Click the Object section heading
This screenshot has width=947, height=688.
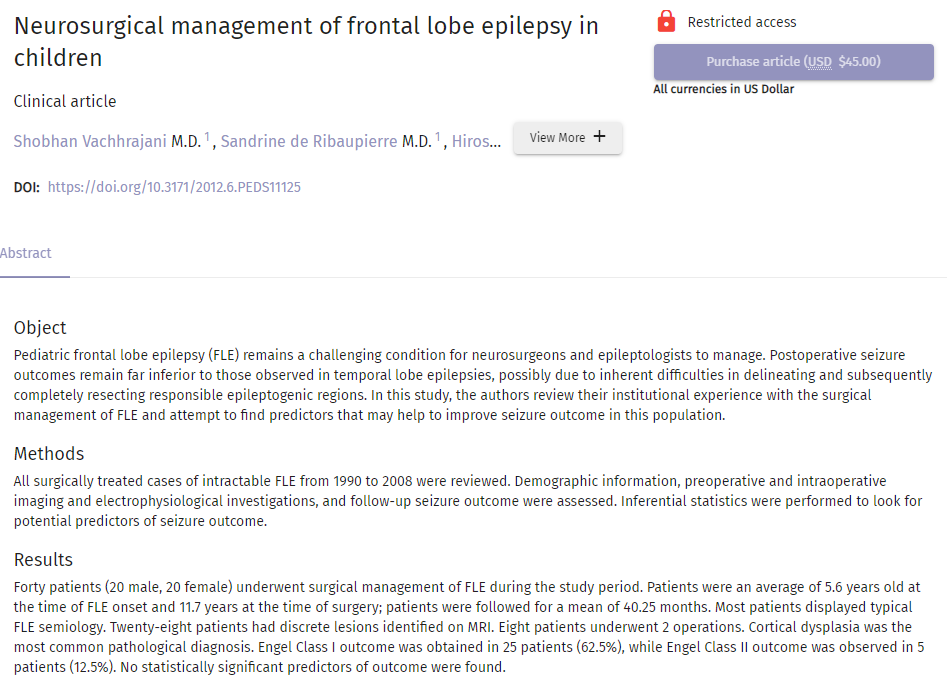pos(40,328)
